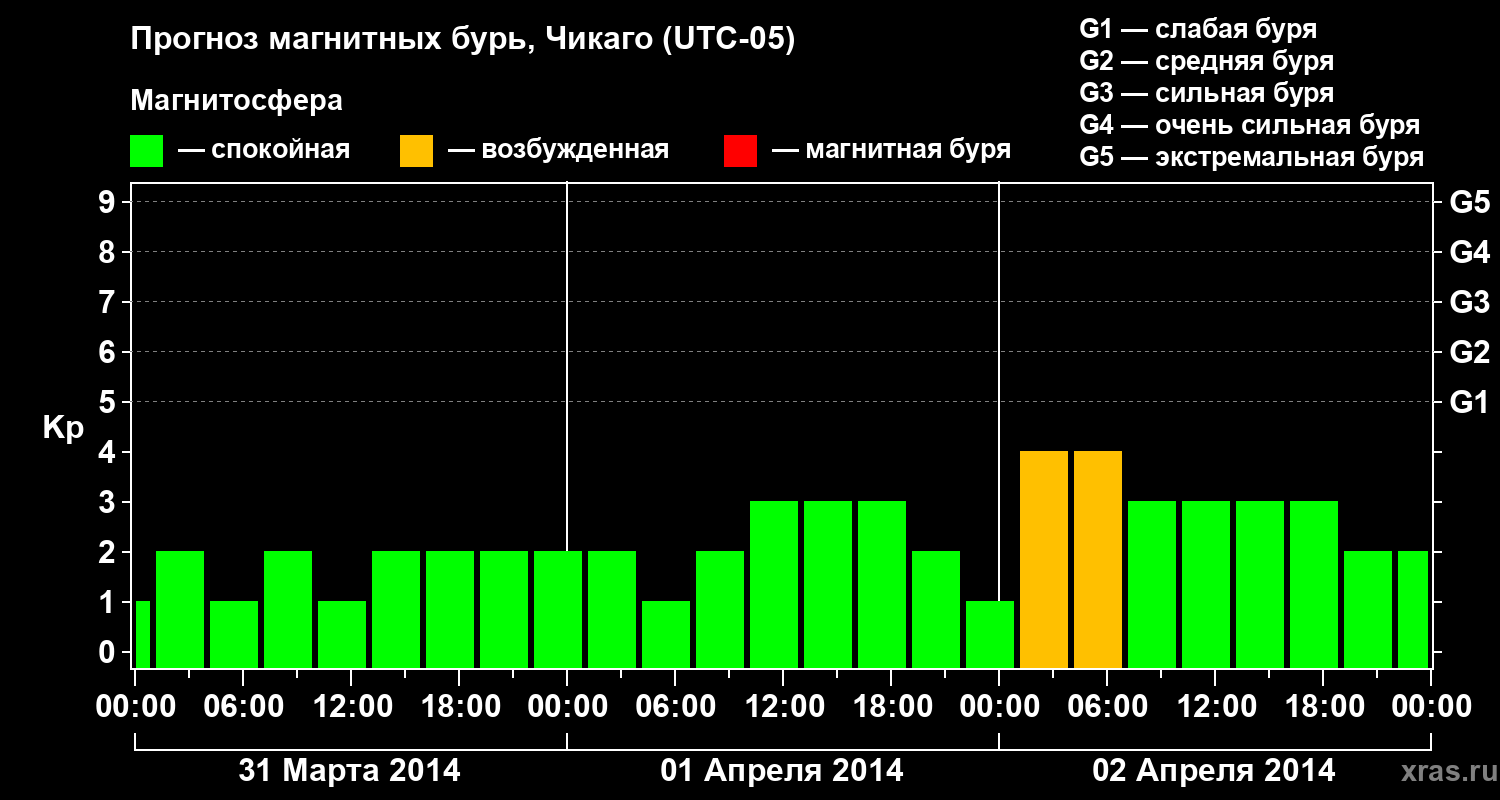Click the narrow first green bar at 00:00 on 31 Марта

point(142,634)
